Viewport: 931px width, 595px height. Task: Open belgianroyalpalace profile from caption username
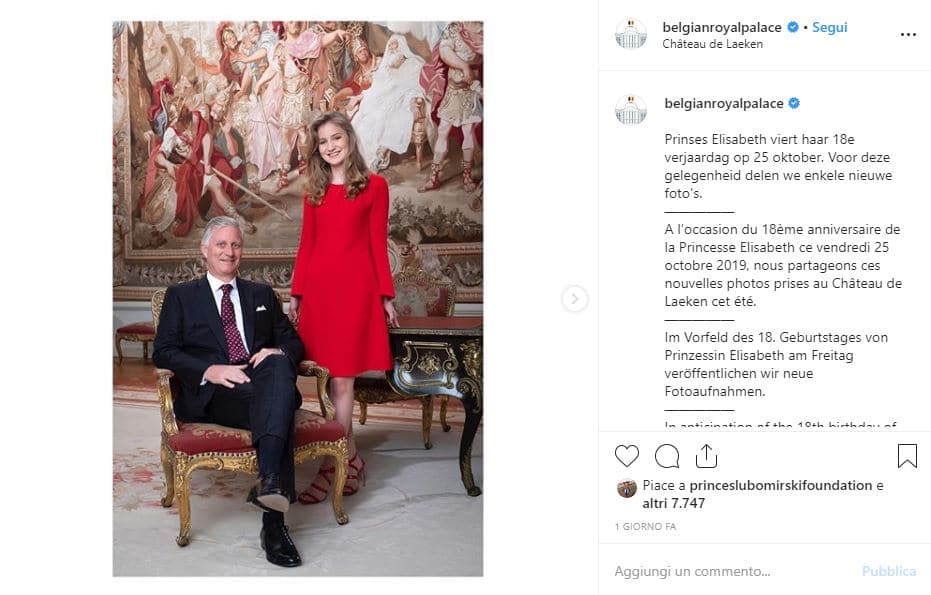pos(724,103)
